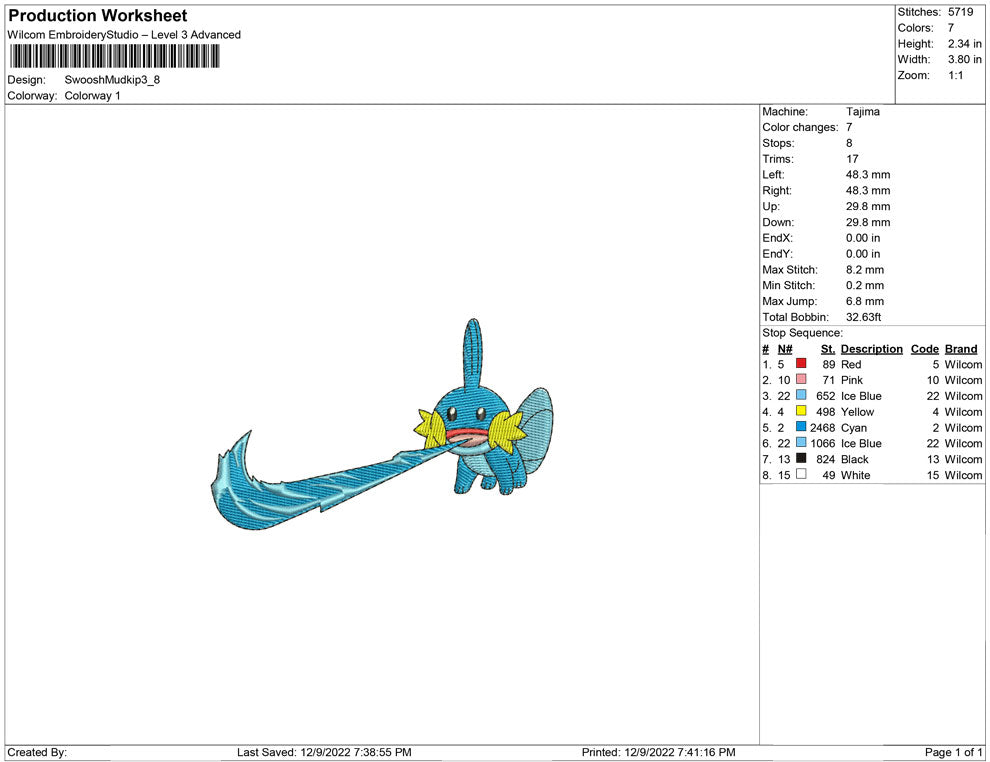Viewport: 990px width, 762px height.
Task: Click the 'Production Worksheet' title
Action: [x=98, y=16]
